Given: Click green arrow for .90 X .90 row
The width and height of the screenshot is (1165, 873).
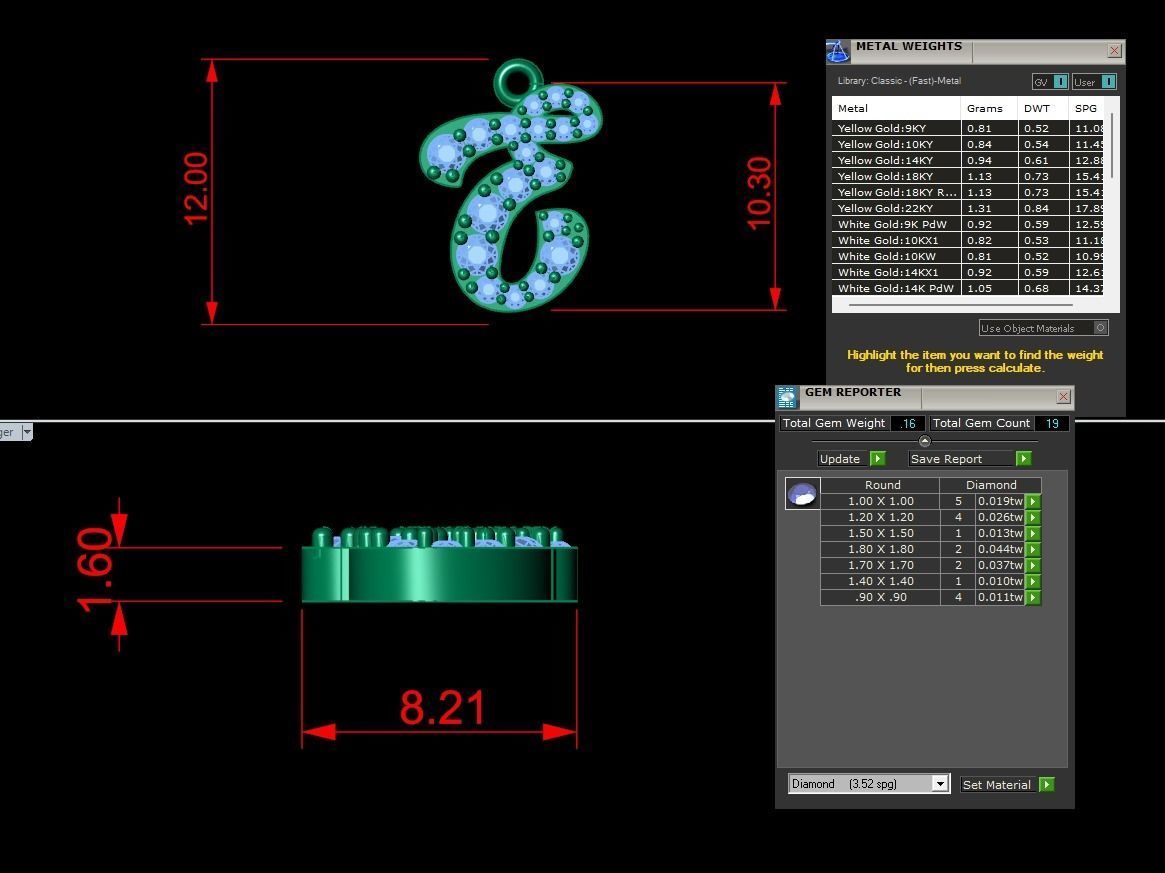Looking at the screenshot, I should tap(1033, 597).
